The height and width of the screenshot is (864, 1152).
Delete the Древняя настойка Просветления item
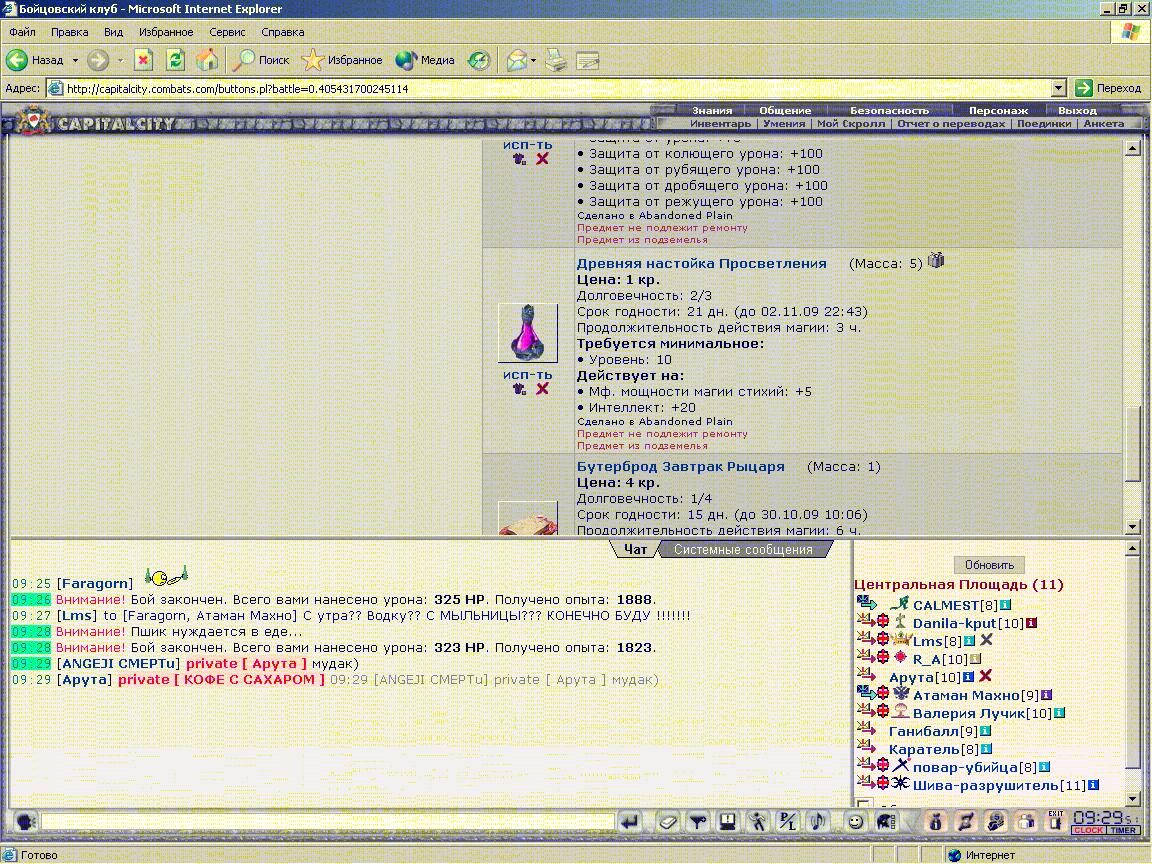point(542,389)
